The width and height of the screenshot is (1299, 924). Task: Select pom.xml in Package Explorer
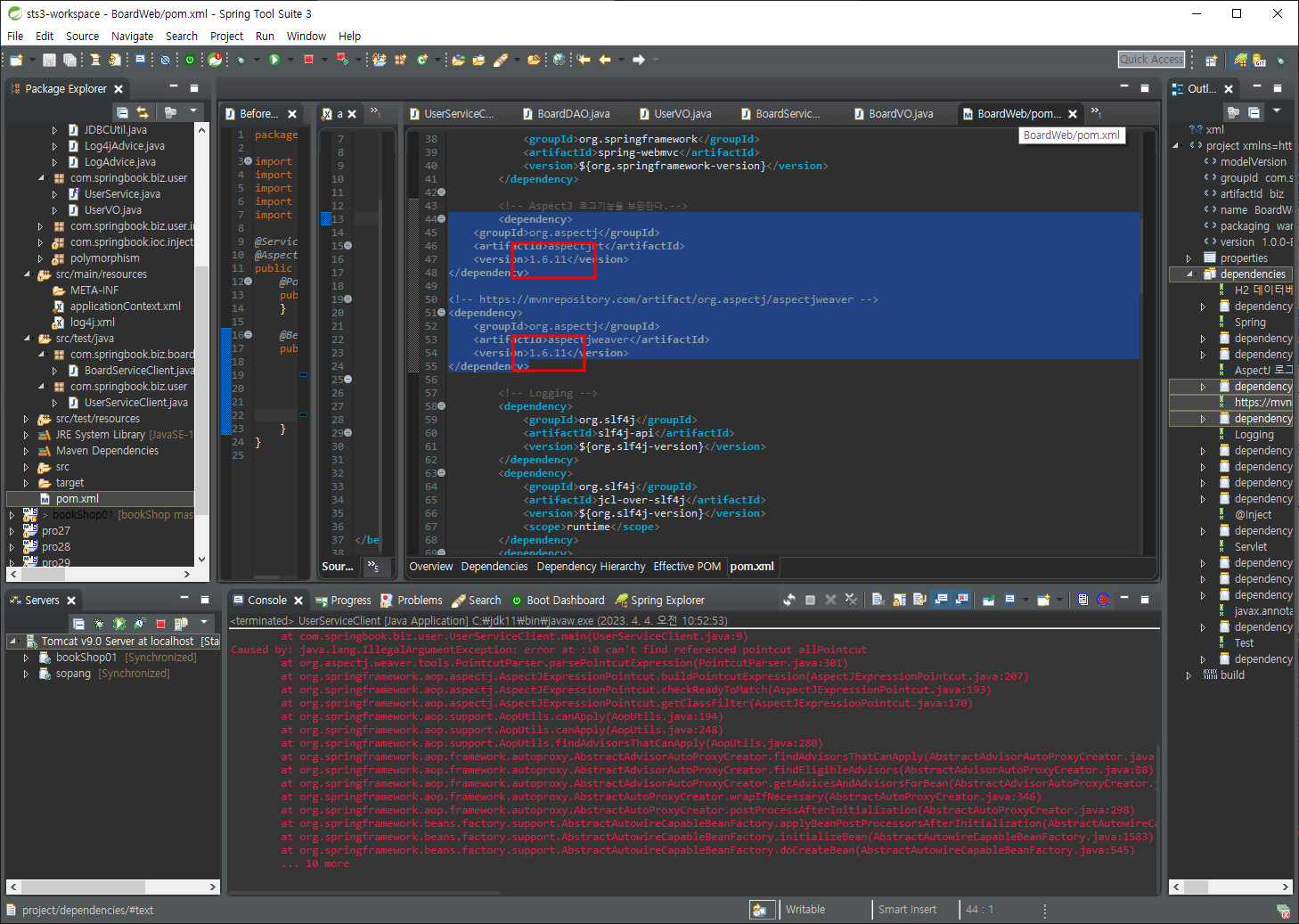coord(78,499)
